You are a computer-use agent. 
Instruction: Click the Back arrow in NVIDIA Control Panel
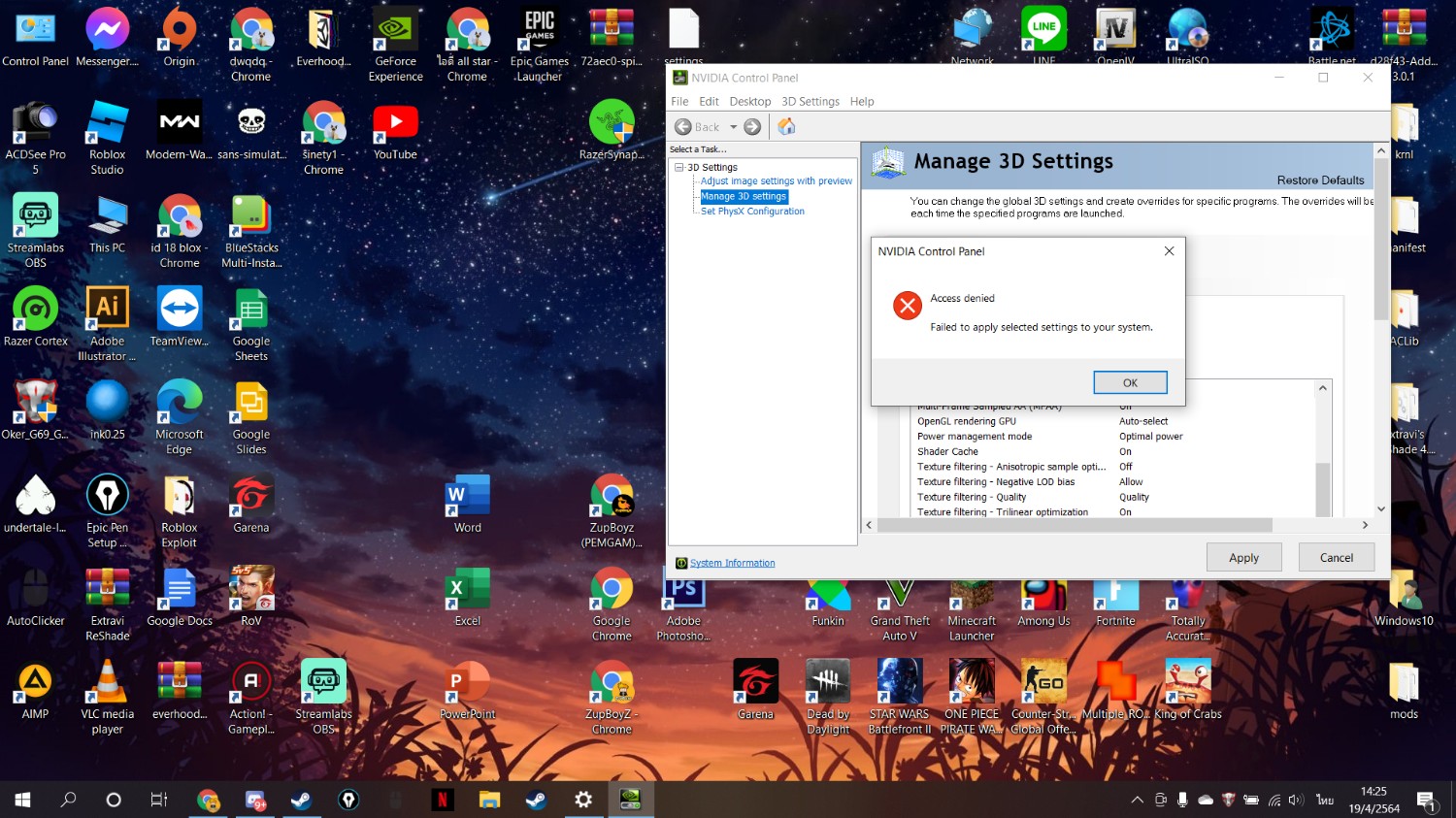pyautogui.click(x=684, y=127)
